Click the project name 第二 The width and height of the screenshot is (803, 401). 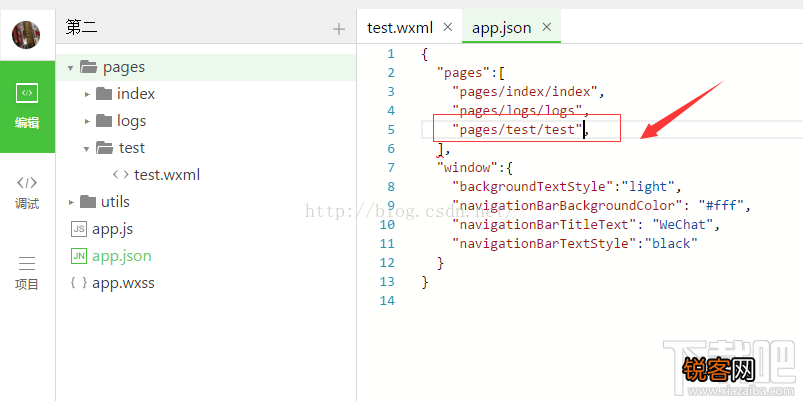[x=81, y=28]
